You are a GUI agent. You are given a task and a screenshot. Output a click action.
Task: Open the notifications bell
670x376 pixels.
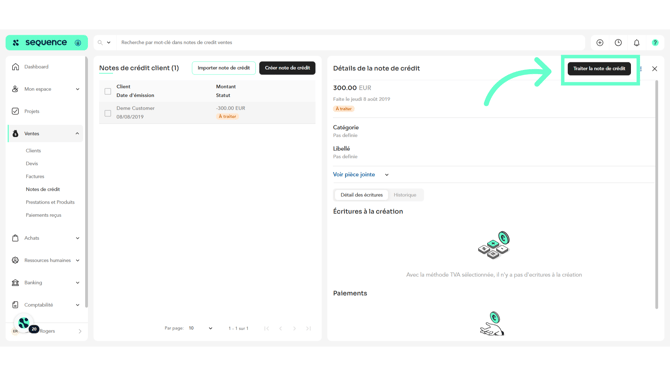(637, 43)
